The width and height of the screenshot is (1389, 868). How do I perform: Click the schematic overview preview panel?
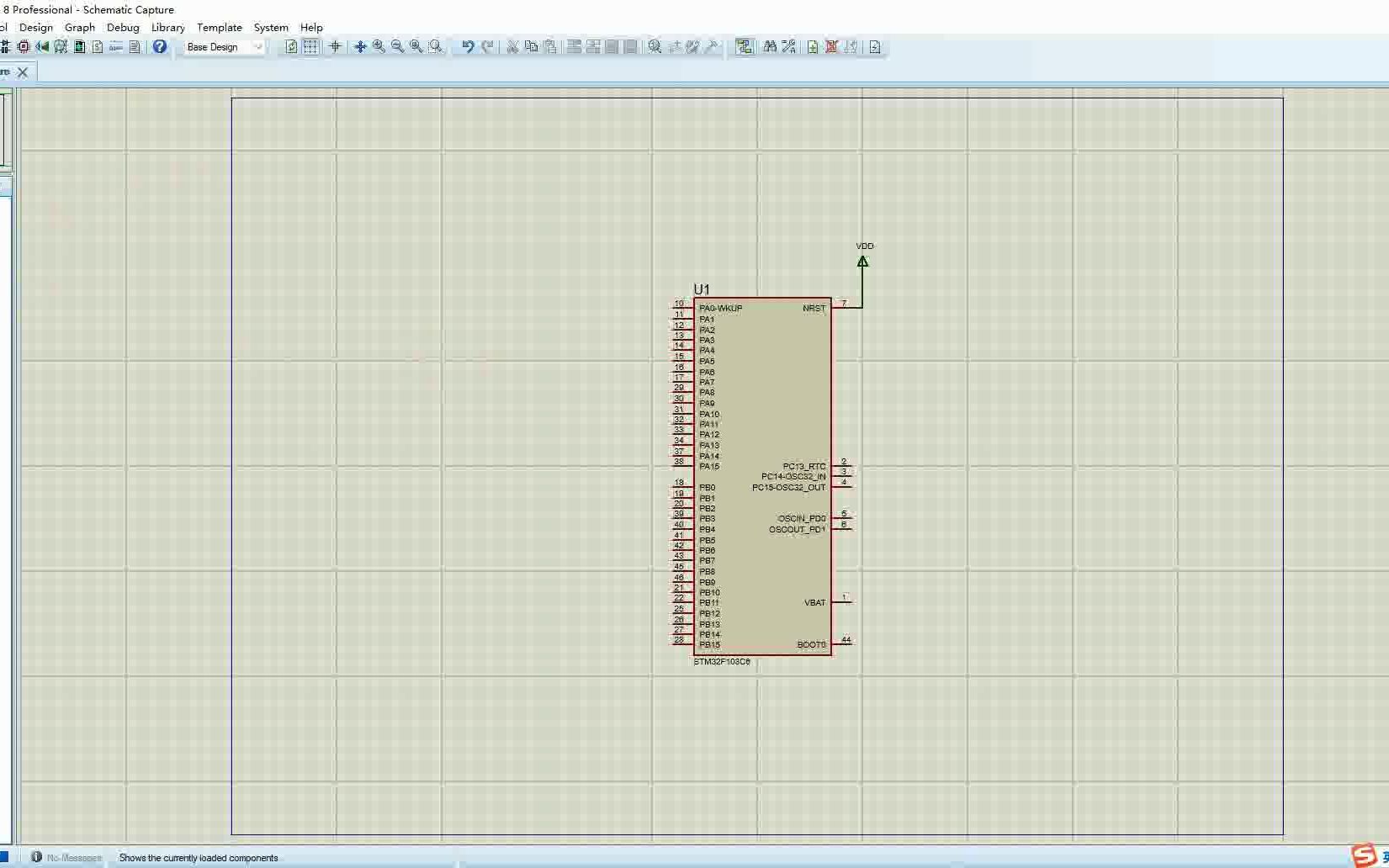(x=7, y=126)
